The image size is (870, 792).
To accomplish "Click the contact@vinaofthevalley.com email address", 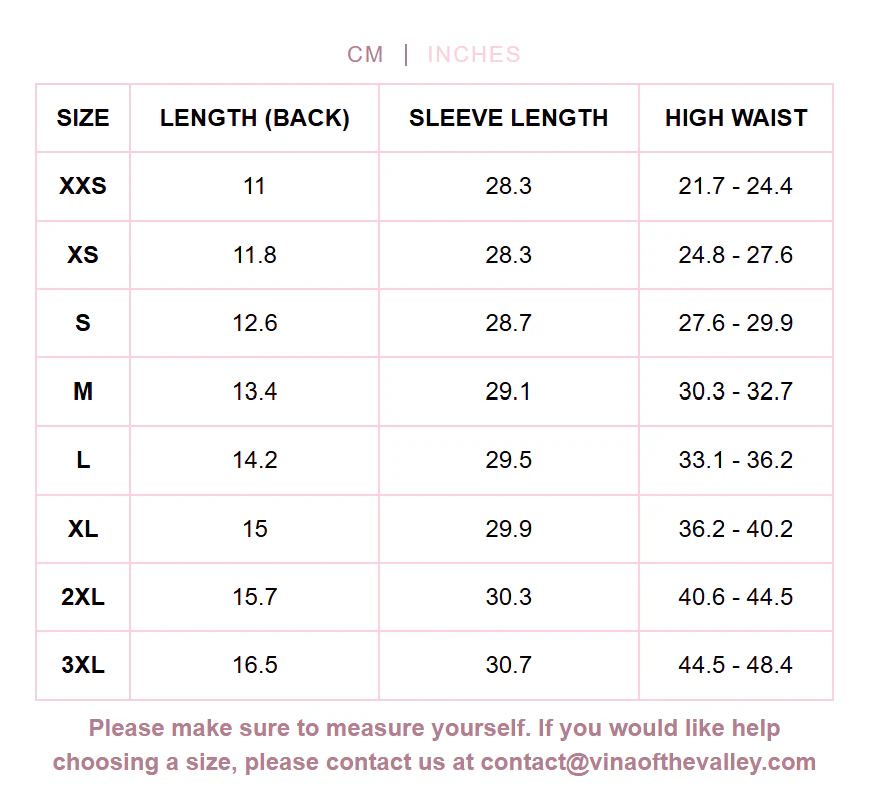I will coord(648,762).
